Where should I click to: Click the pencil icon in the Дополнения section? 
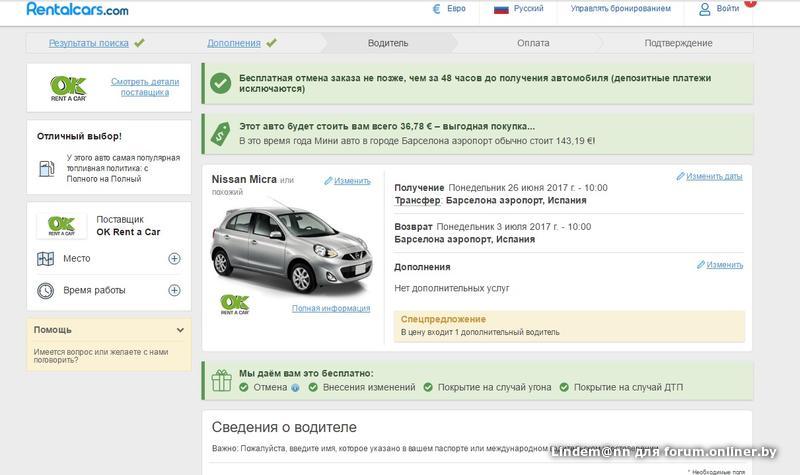[701, 264]
